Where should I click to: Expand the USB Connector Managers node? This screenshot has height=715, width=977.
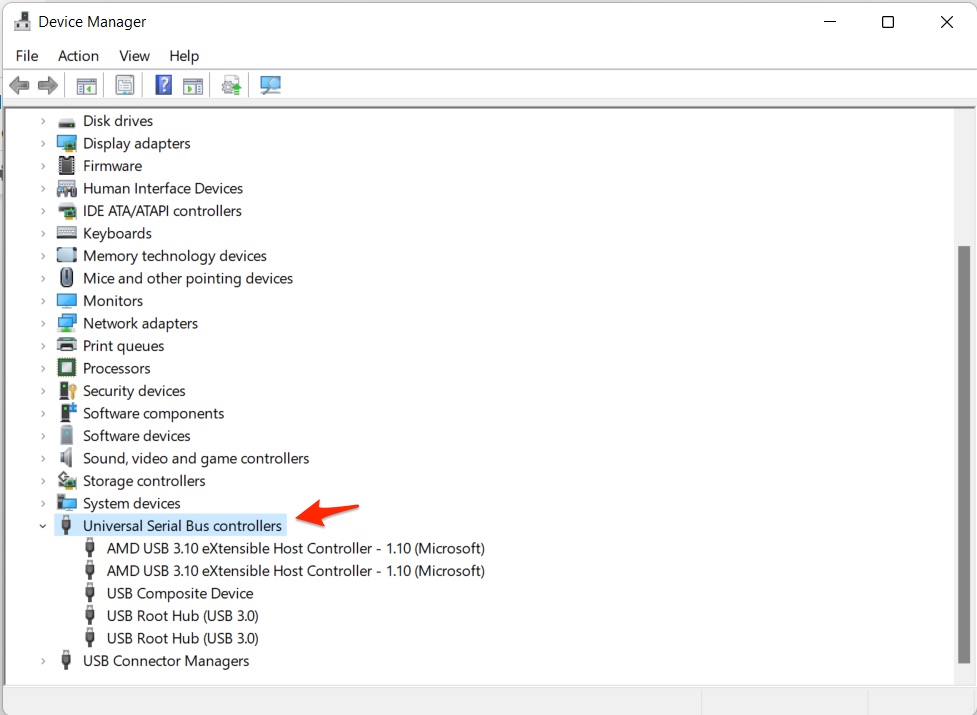click(x=42, y=661)
